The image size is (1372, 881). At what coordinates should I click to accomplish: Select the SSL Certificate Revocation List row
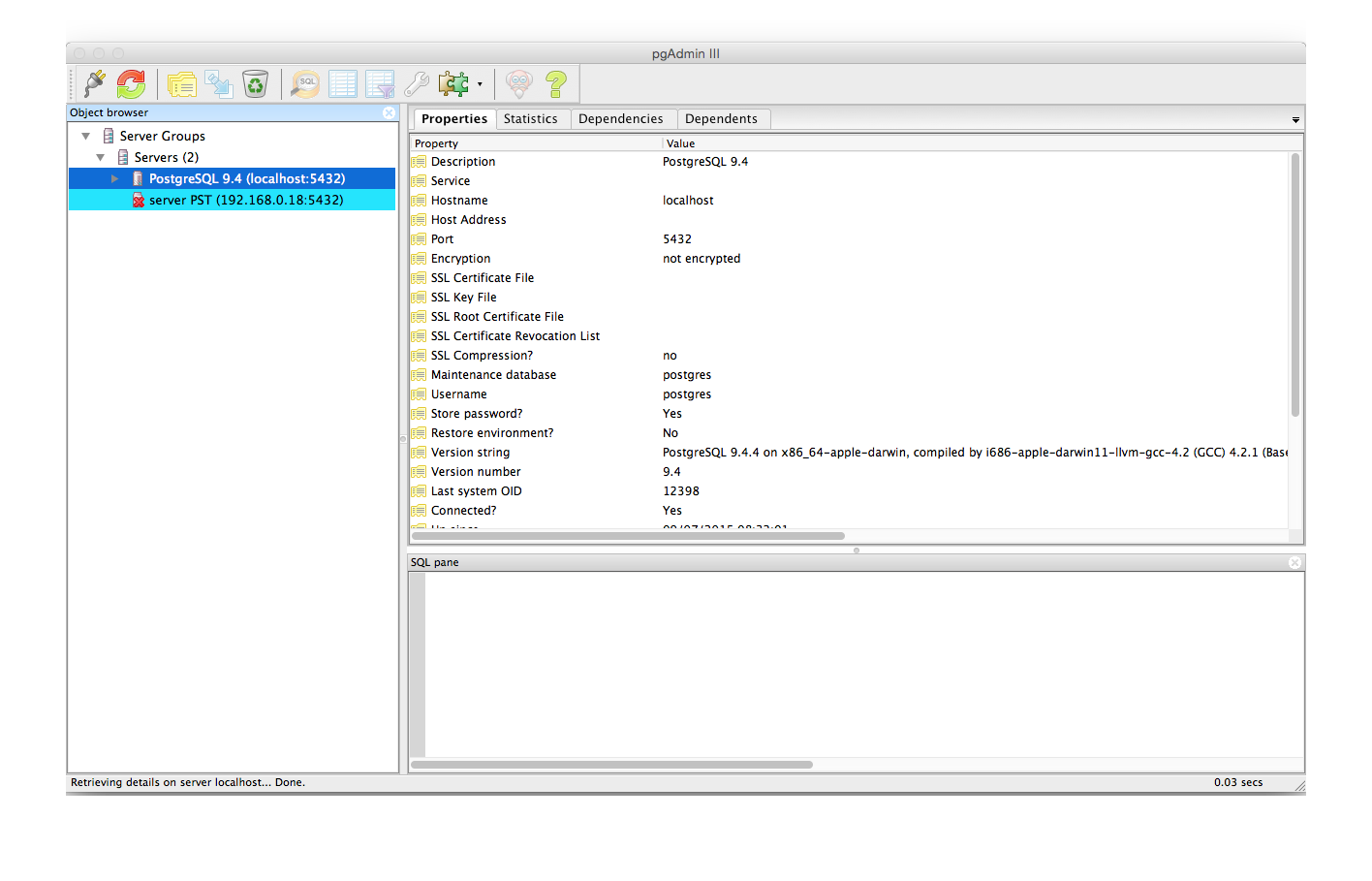[x=849, y=336]
